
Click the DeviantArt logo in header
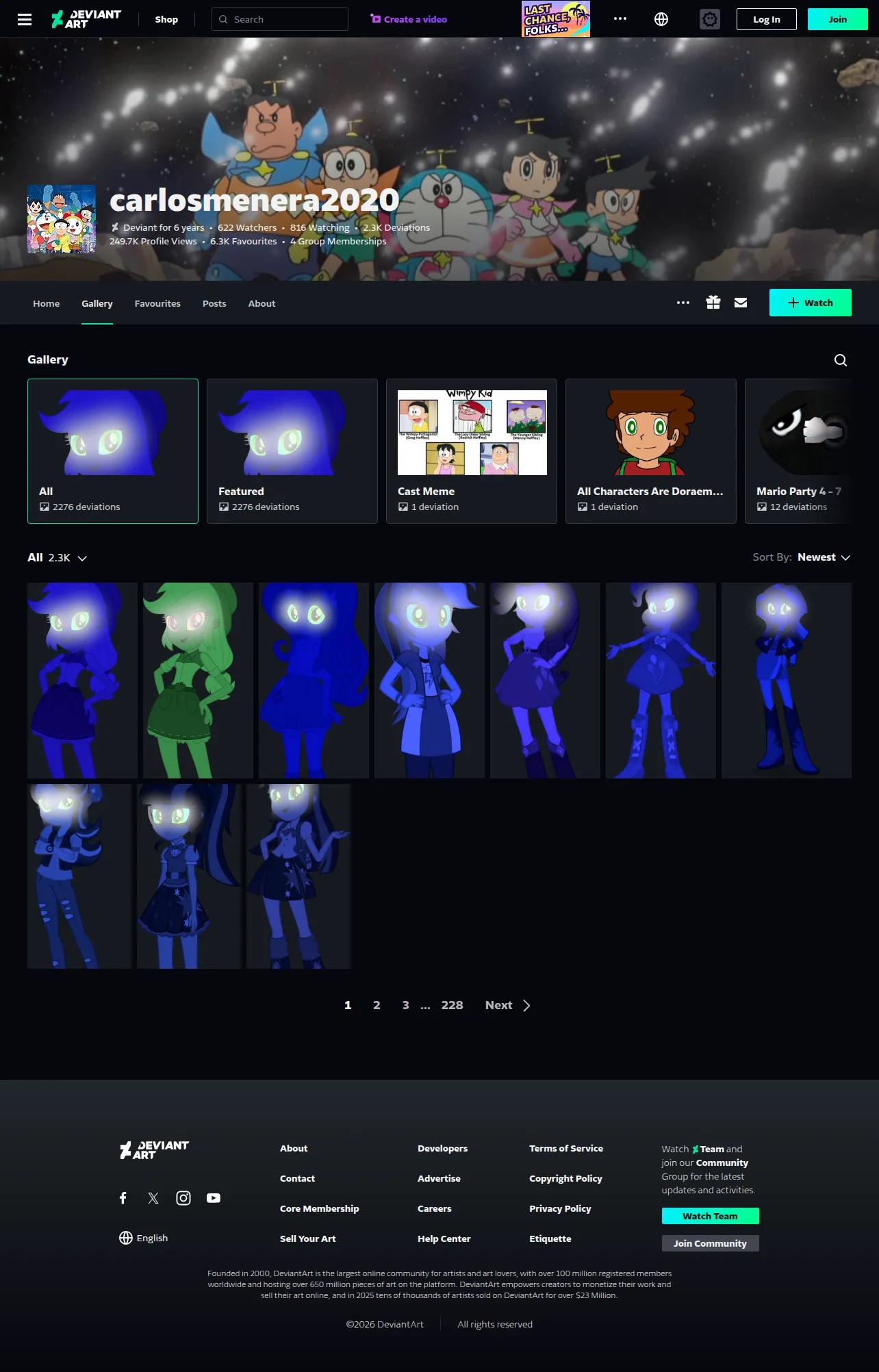(x=86, y=19)
